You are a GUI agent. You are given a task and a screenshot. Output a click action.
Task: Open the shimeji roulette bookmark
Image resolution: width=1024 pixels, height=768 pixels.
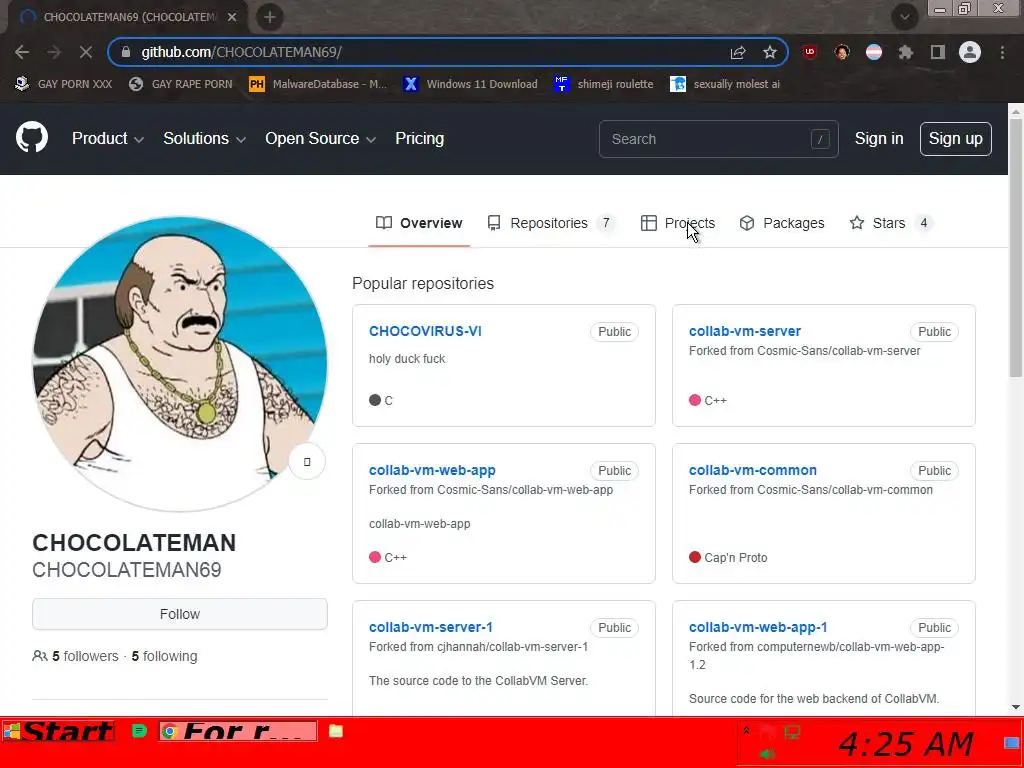pos(603,84)
